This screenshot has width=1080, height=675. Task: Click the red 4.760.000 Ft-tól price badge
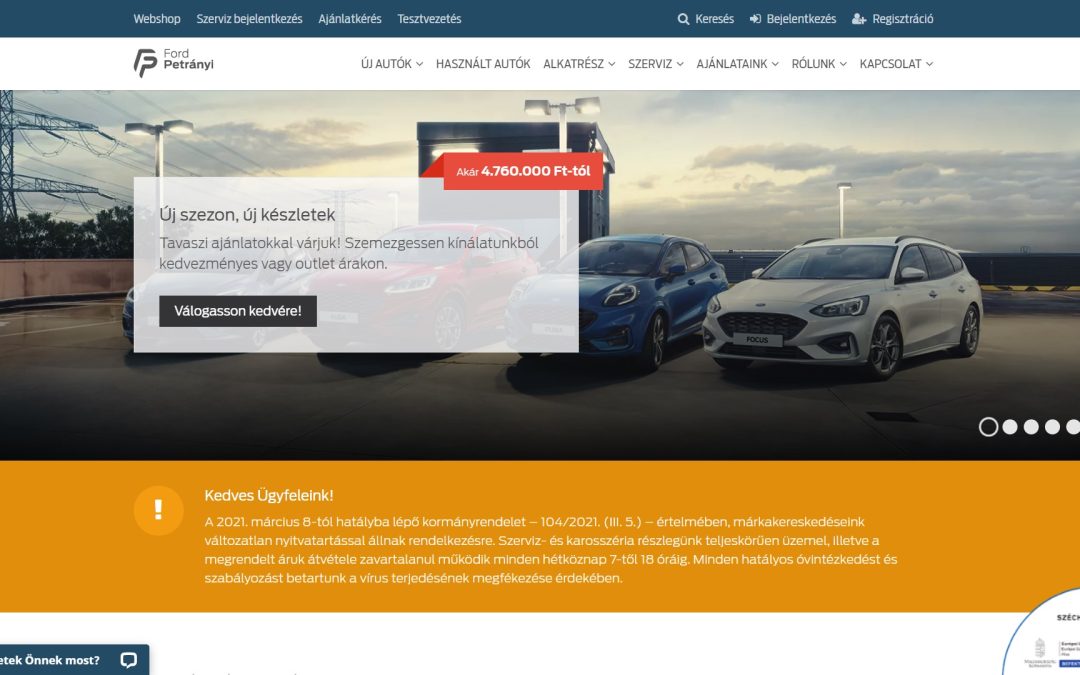coord(523,172)
